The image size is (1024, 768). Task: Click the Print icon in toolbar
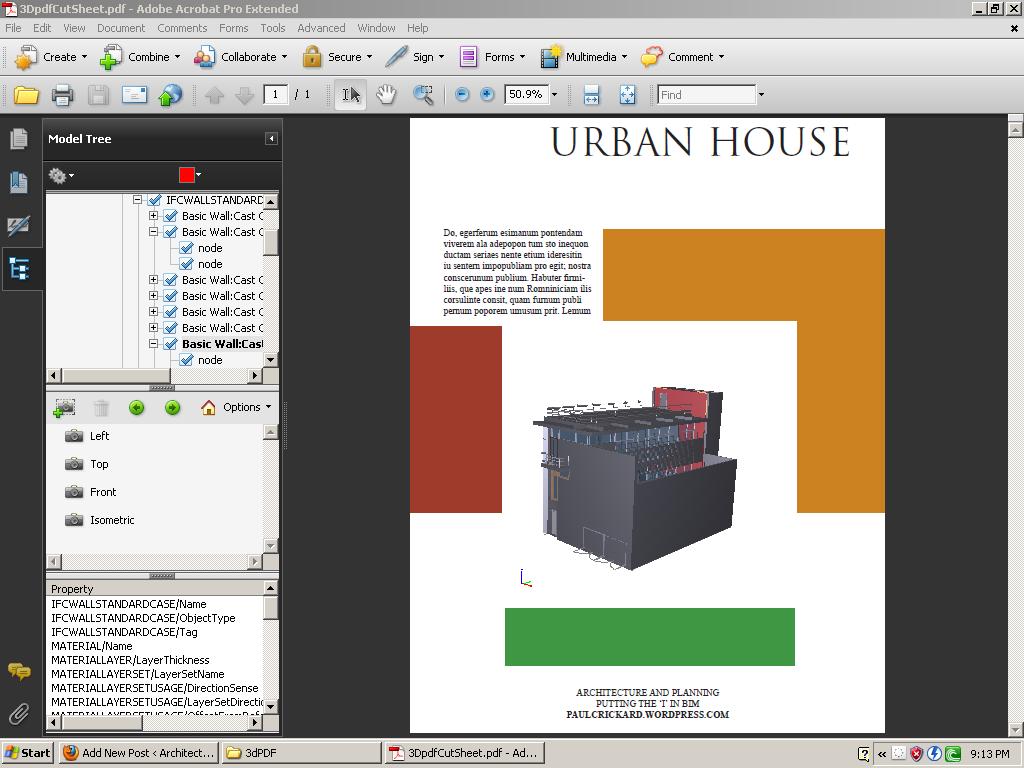point(62,95)
